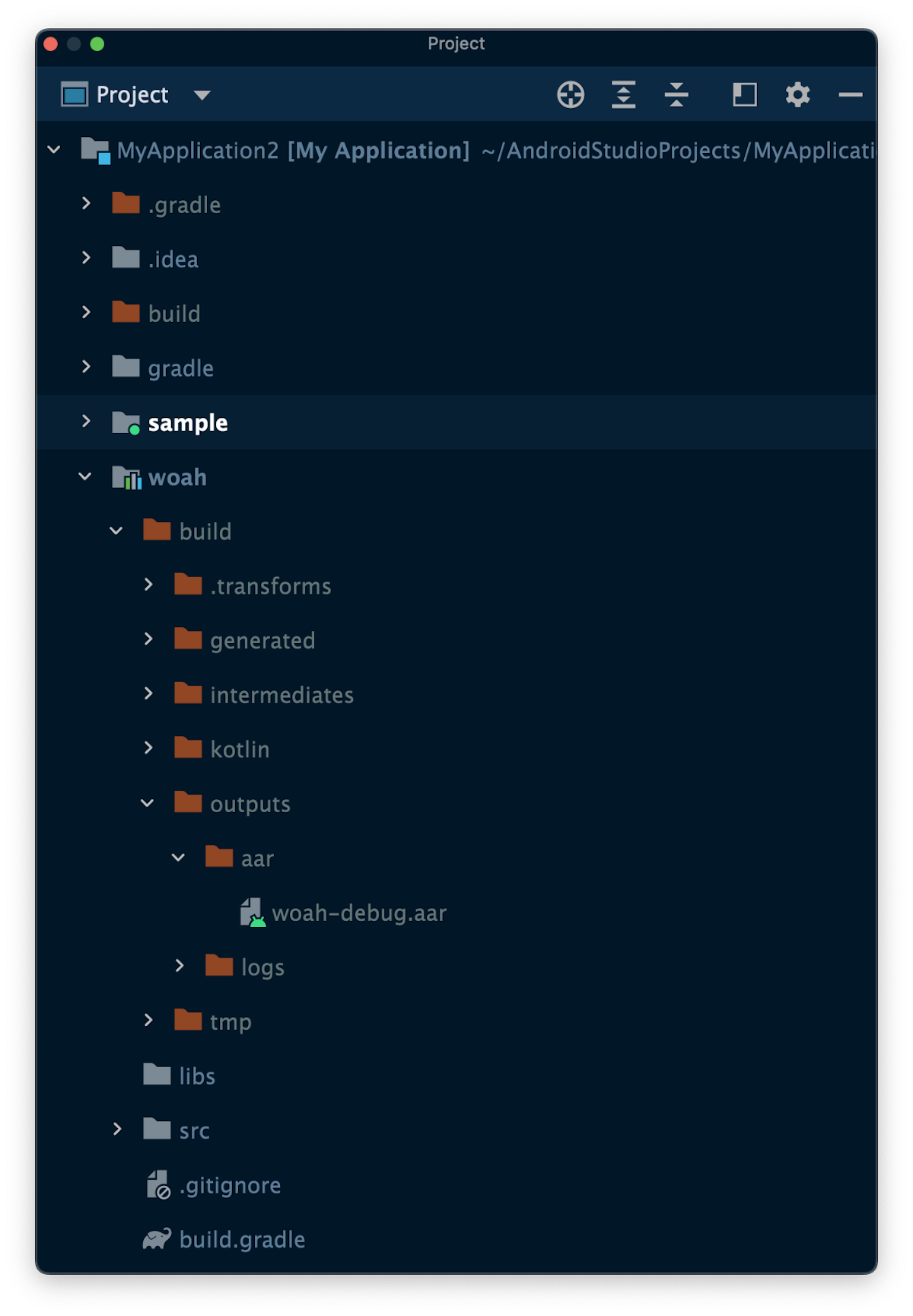Collapse the build folder under woah

point(116,531)
